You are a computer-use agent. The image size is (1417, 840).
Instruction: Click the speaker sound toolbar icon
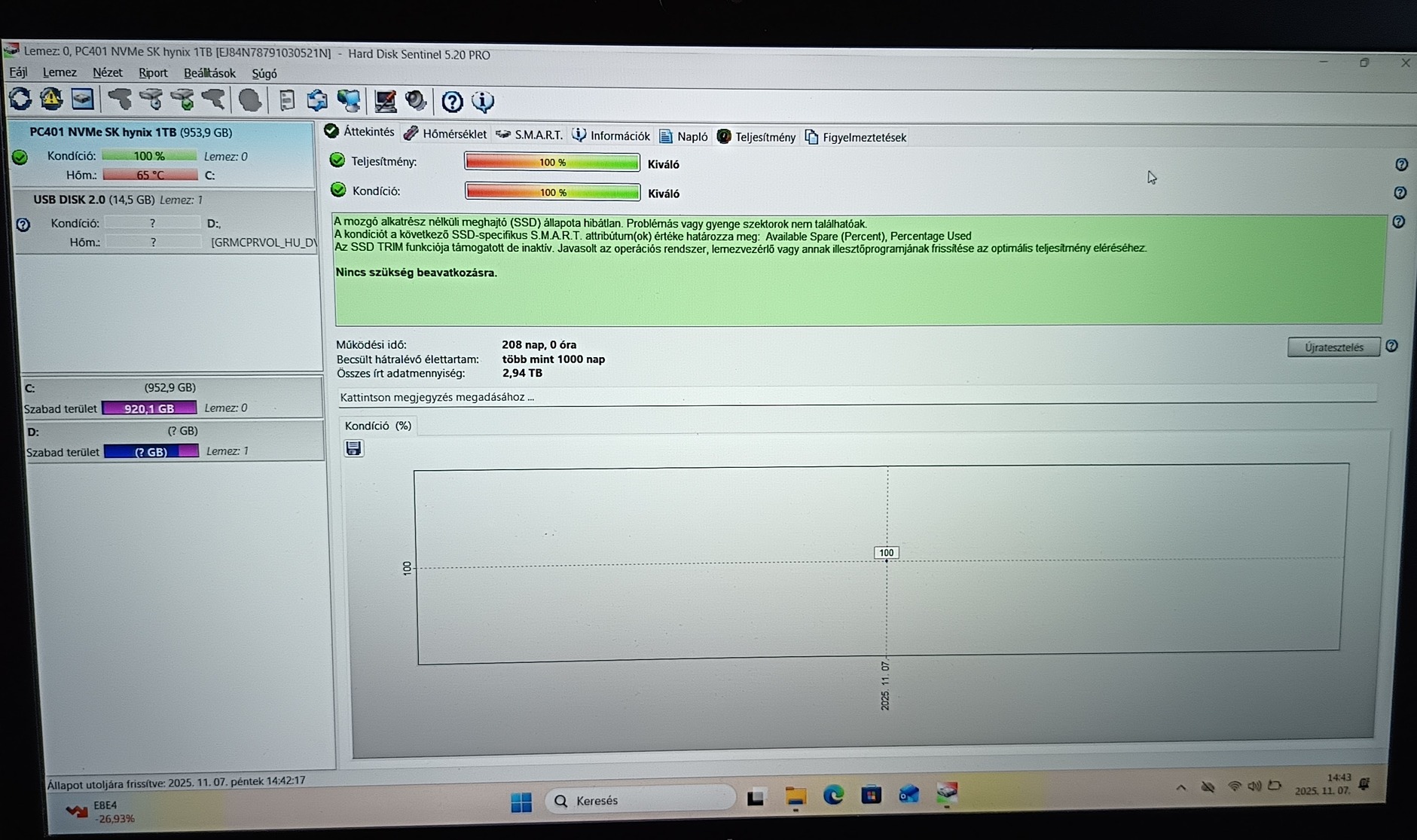click(416, 101)
